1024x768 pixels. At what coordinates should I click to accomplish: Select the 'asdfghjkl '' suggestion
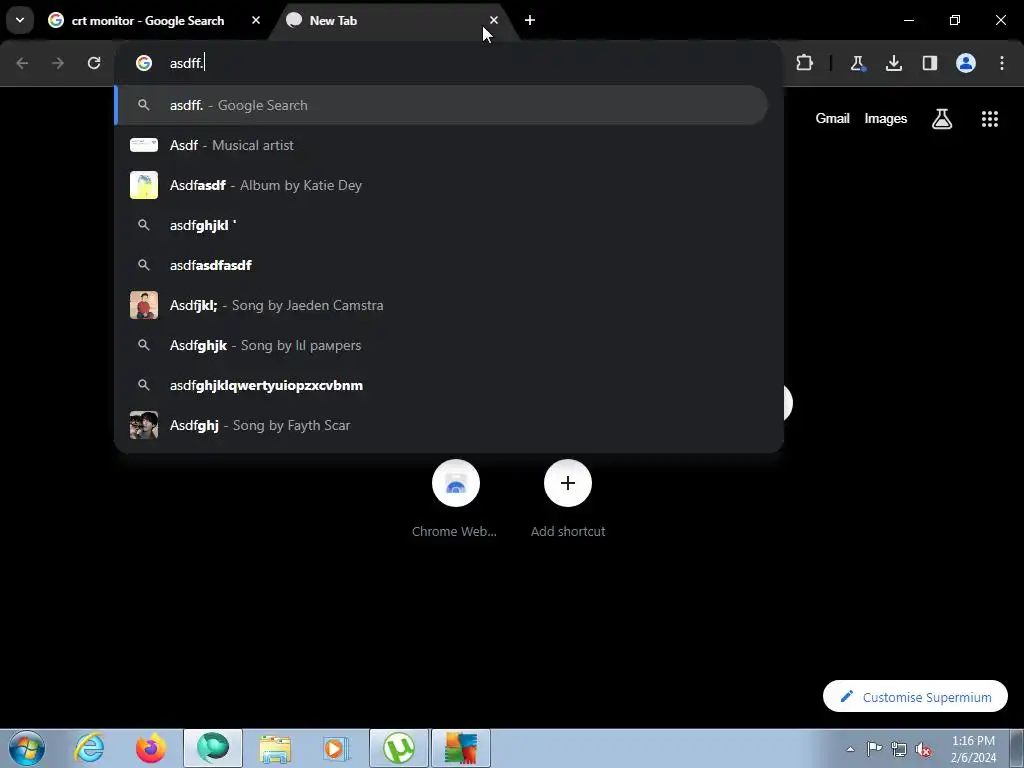[x=441, y=225]
